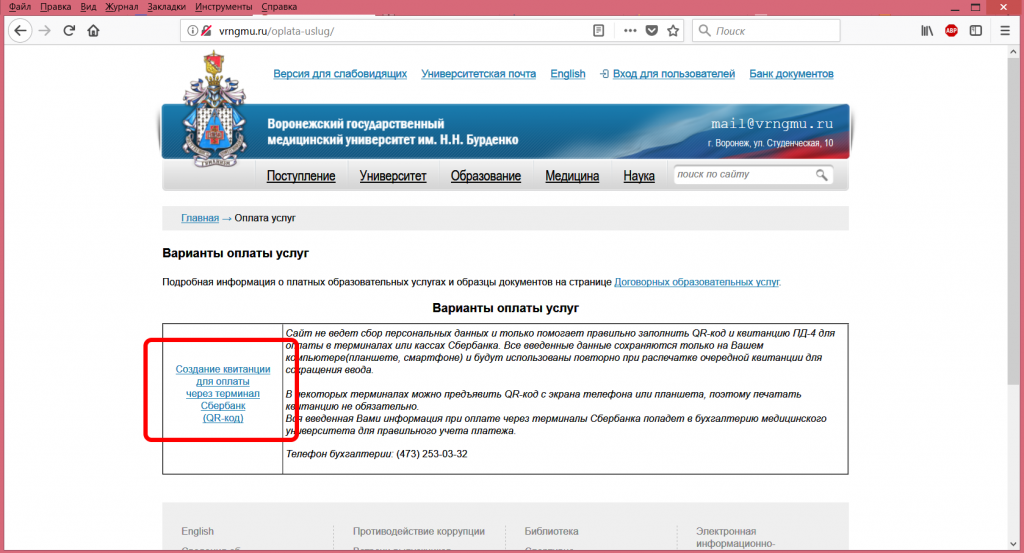Click Вход для пользователей link
Screen dimensions: 1024x553
[673, 74]
